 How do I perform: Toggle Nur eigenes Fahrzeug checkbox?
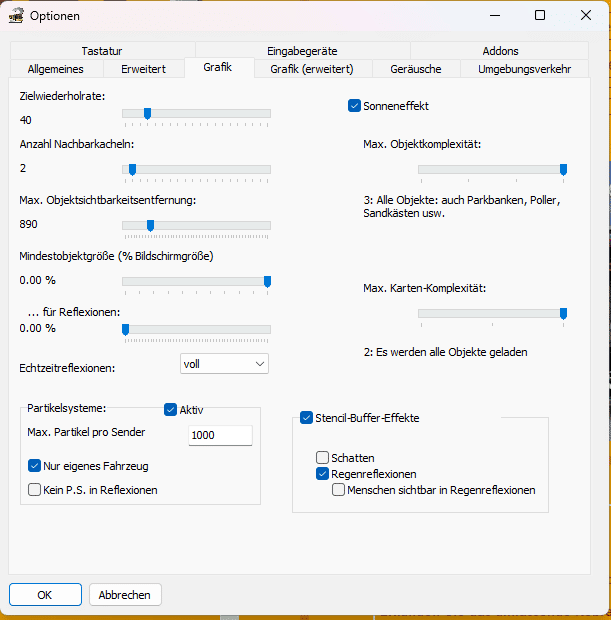pos(35,466)
